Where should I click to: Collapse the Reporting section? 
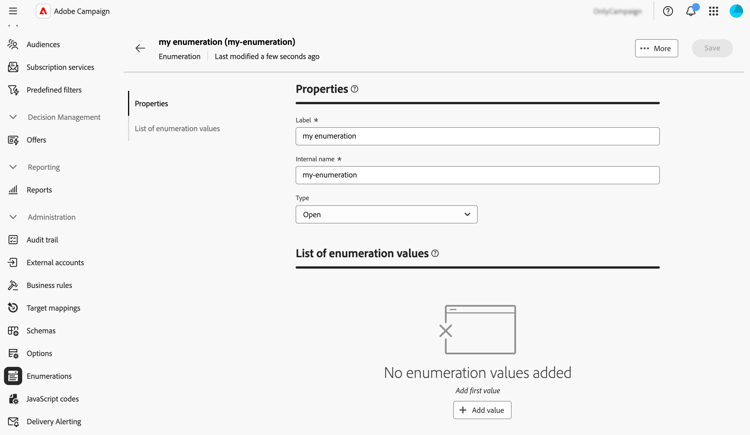pos(13,167)
